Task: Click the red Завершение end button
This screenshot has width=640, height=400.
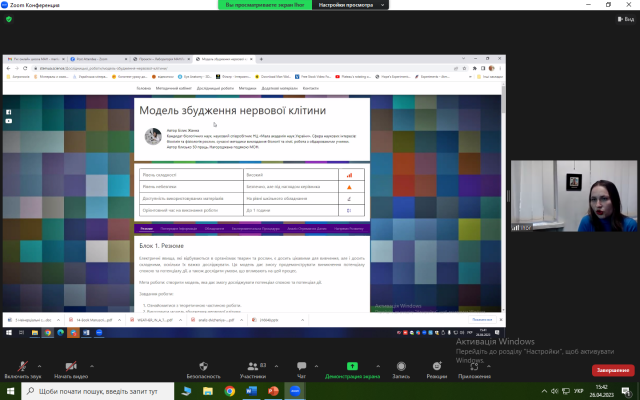Action: point(613,370)
